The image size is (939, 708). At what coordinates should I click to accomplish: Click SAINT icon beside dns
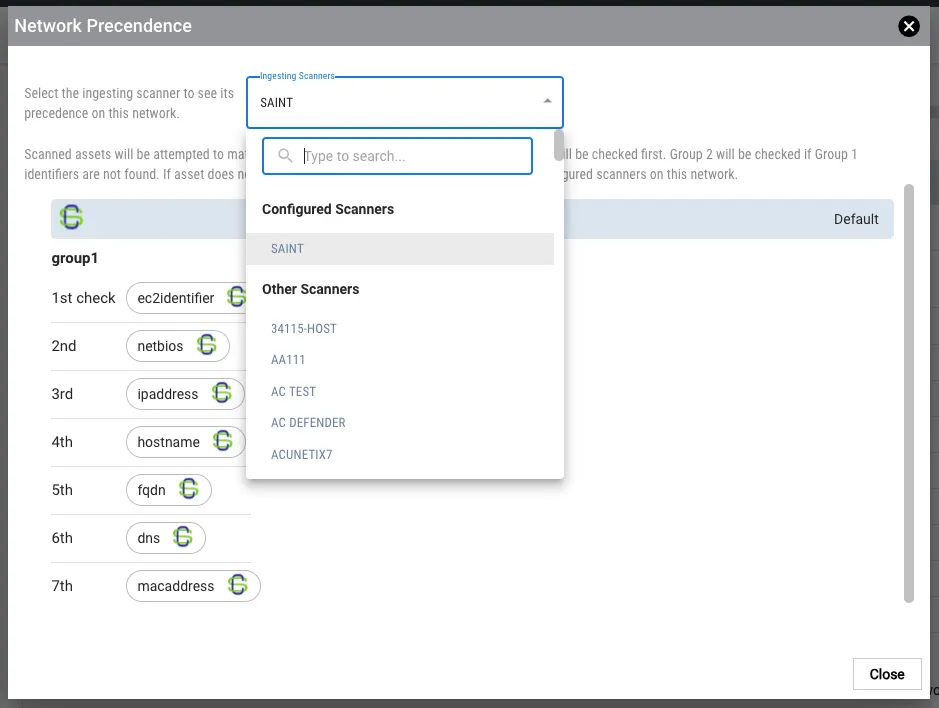coord(183,537)
